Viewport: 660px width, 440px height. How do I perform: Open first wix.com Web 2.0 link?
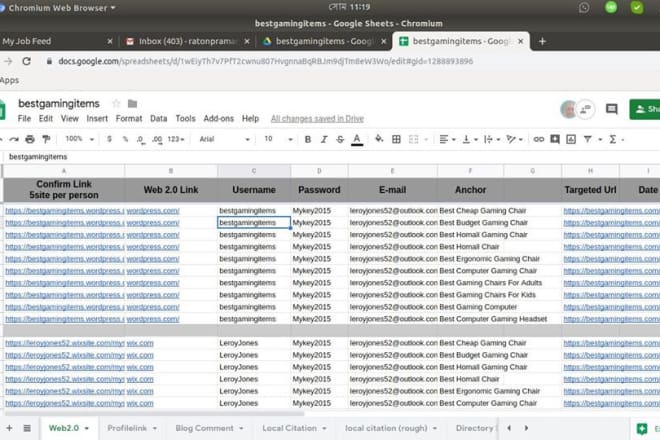coord(140,343)
